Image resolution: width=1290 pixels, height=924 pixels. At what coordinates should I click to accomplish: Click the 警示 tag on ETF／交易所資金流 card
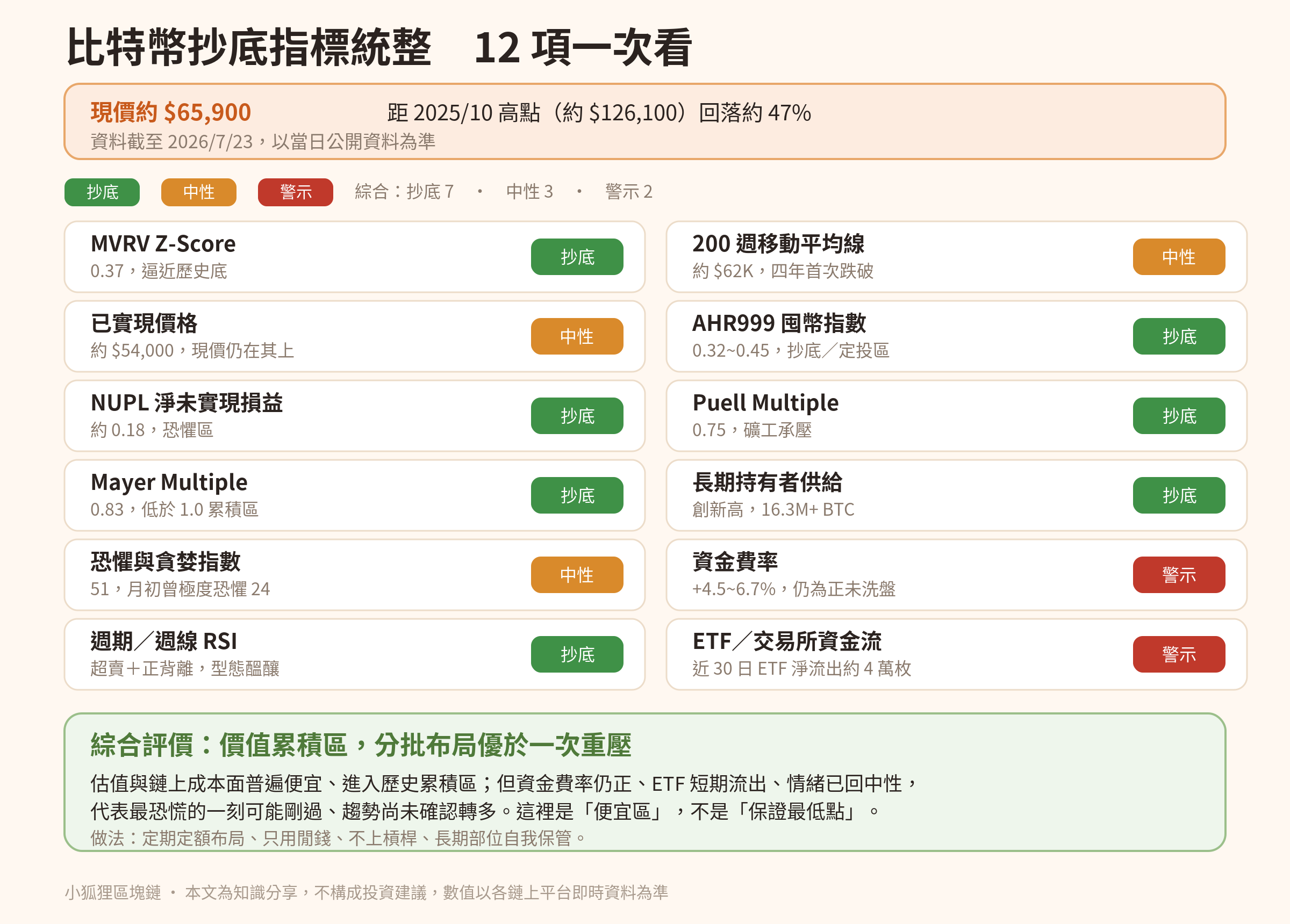click(x=1179, y=655)
